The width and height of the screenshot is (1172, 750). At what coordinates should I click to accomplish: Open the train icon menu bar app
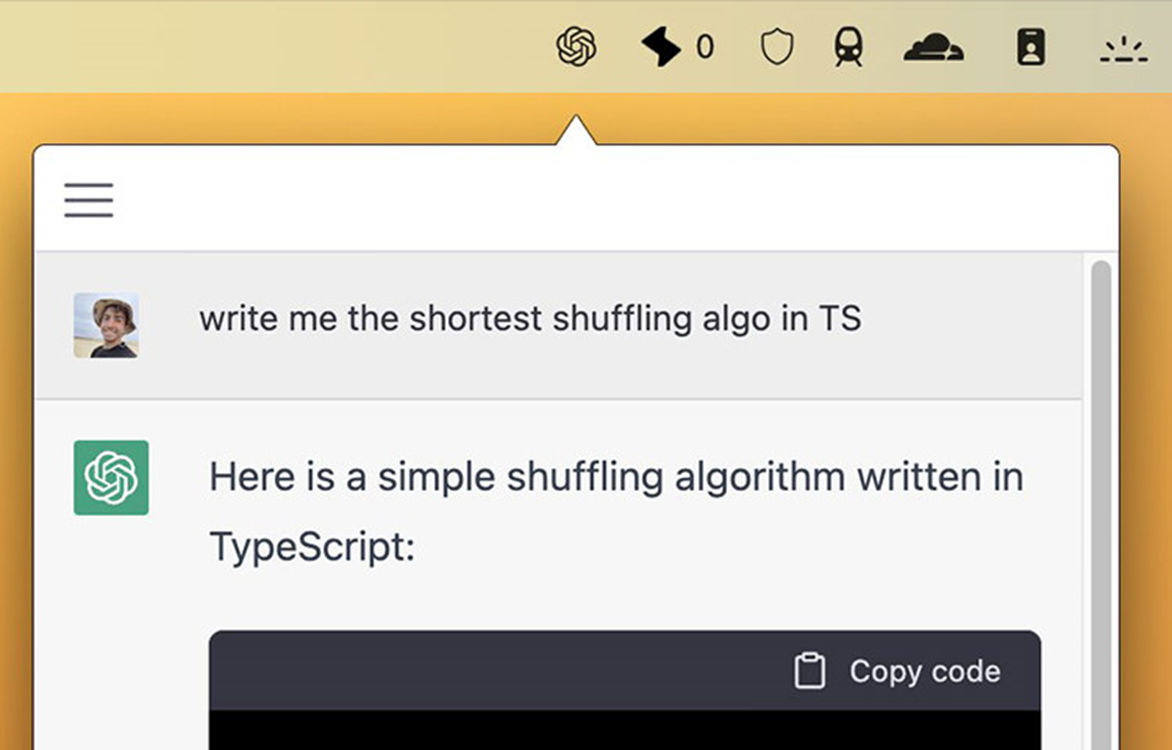coord(848,47)
